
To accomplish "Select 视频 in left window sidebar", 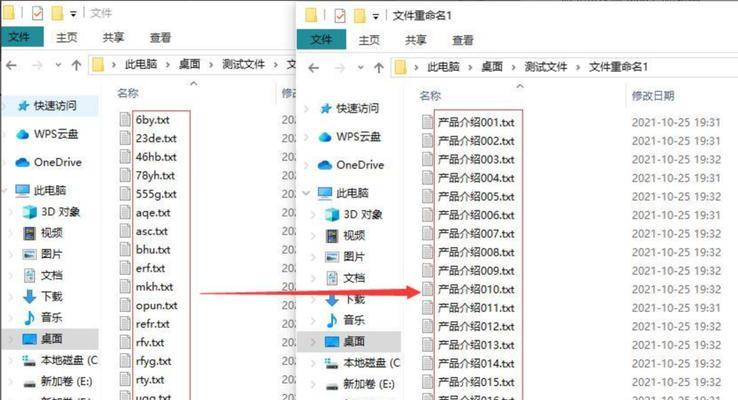I will [51, 233].
